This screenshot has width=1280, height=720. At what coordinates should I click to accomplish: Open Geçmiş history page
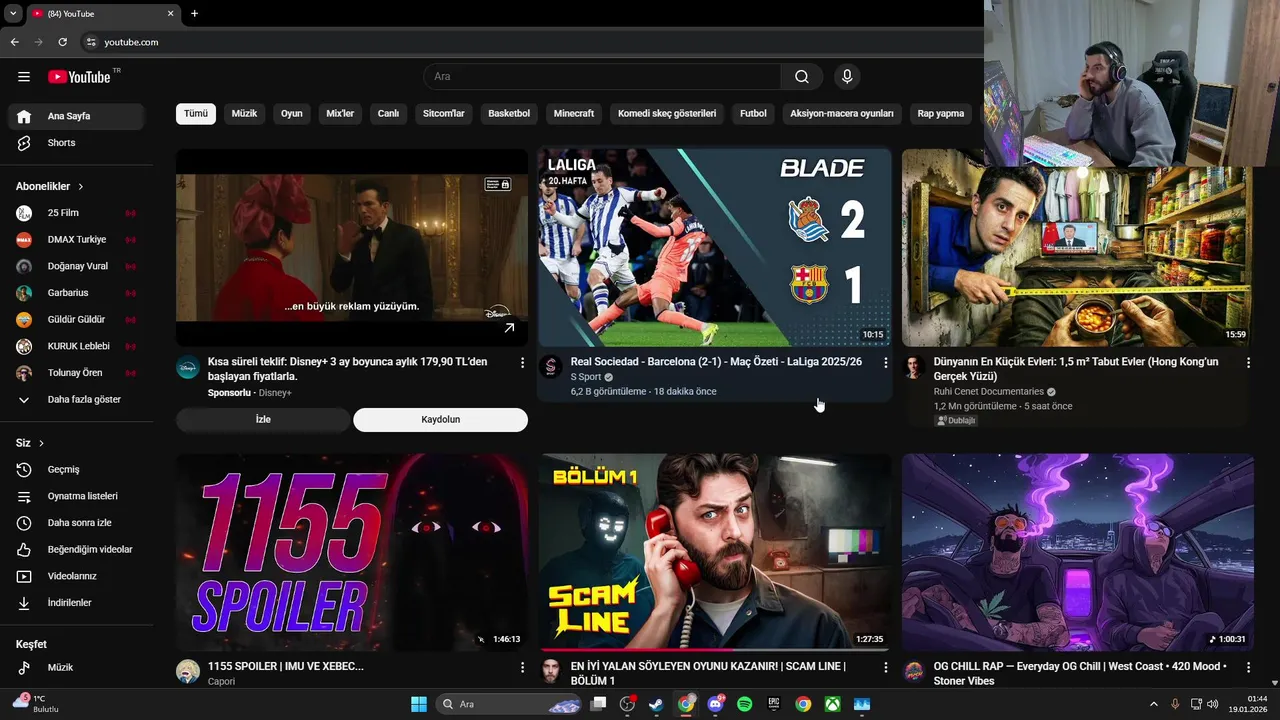coord(76,470)
